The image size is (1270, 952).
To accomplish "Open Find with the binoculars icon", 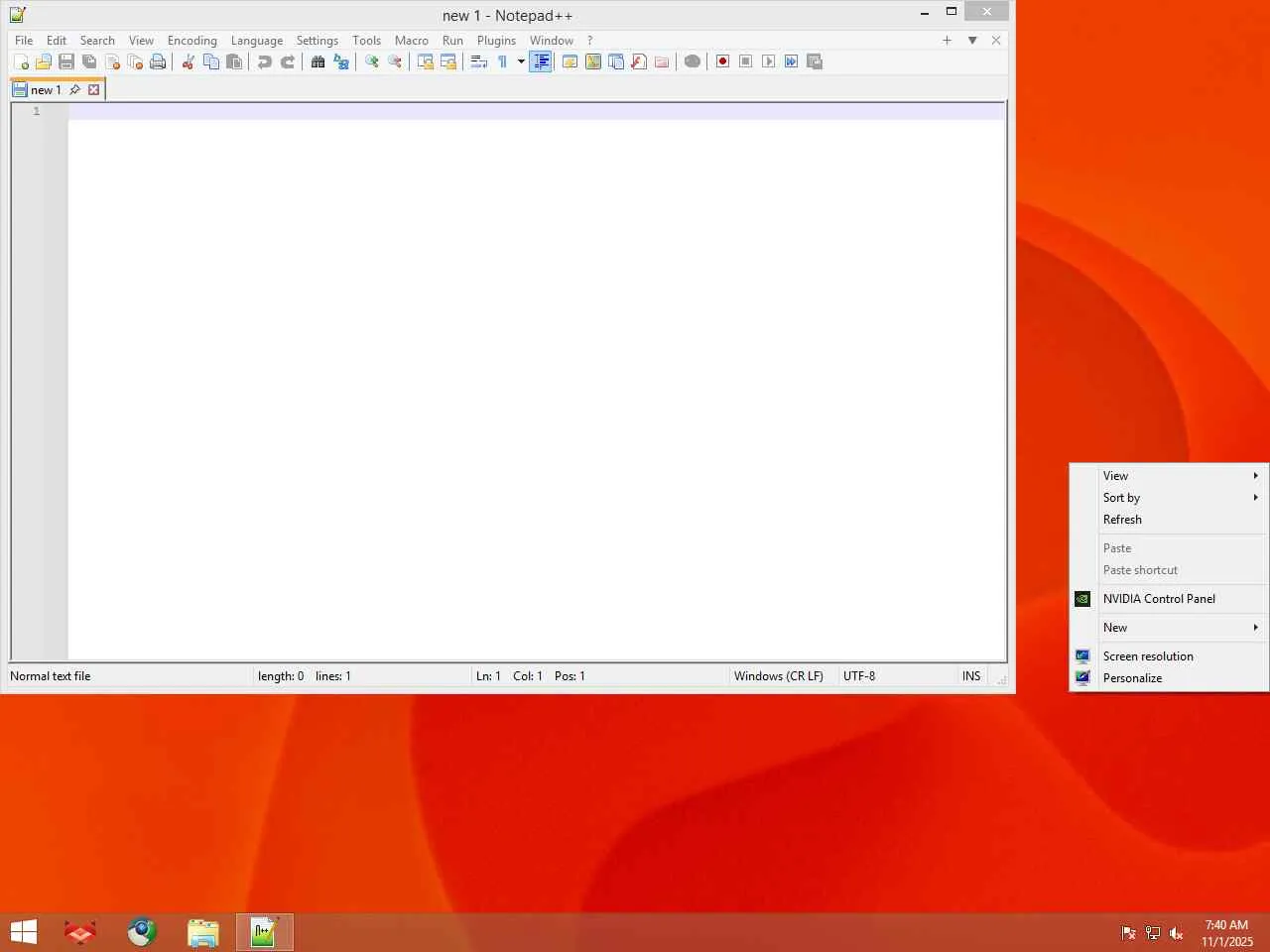I will click(x=317, y=61).
